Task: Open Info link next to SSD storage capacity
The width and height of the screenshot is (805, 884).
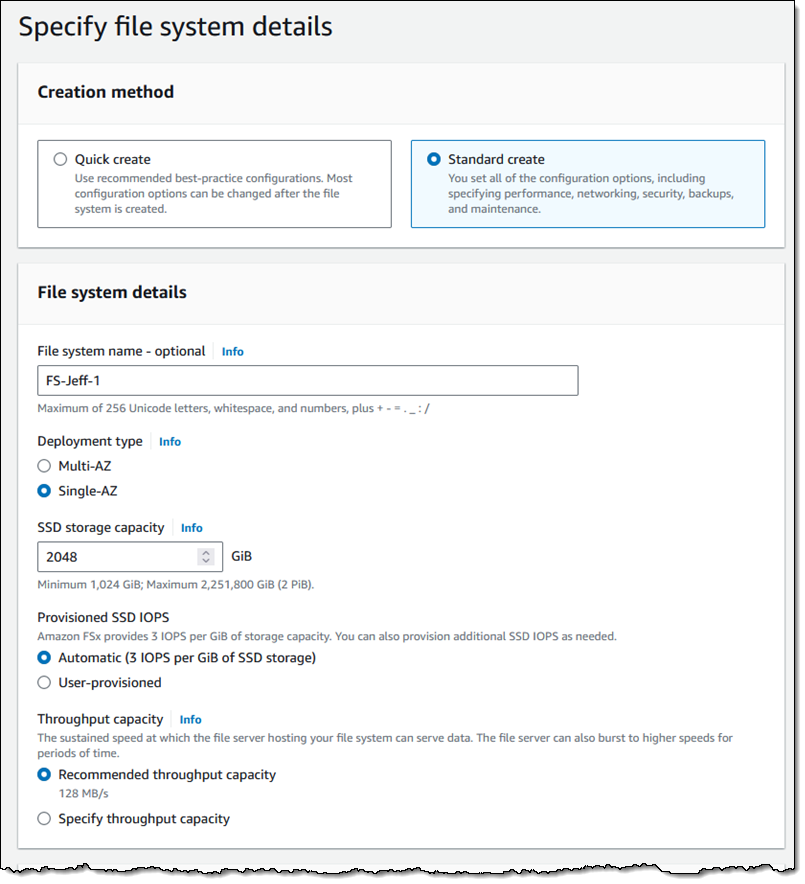Action: [x=192, y=528]
